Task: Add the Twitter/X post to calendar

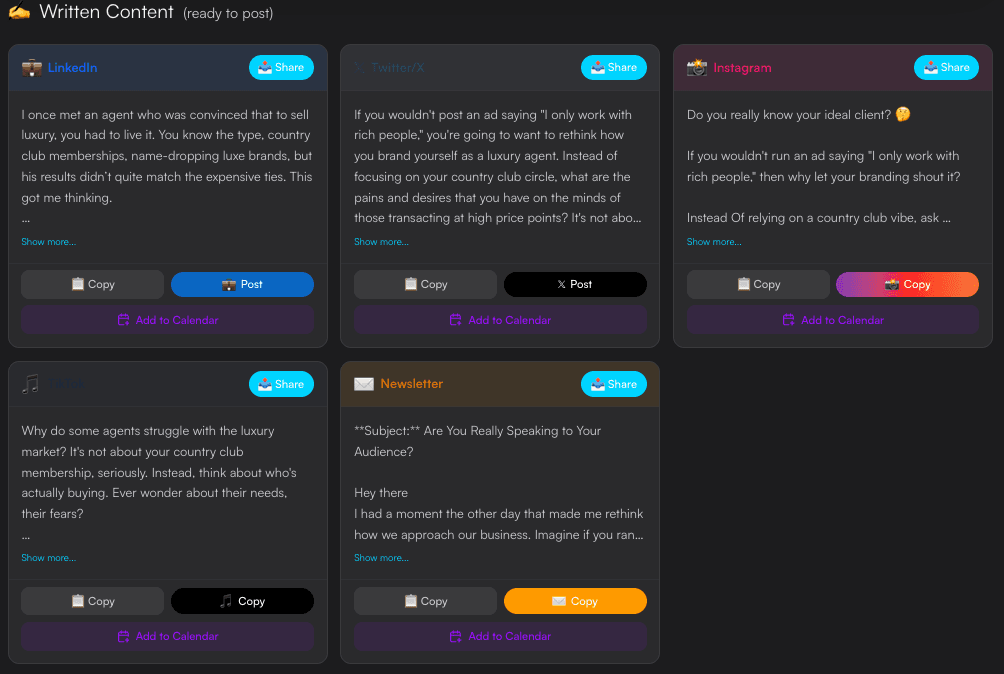Action: (x=500, y=320)
